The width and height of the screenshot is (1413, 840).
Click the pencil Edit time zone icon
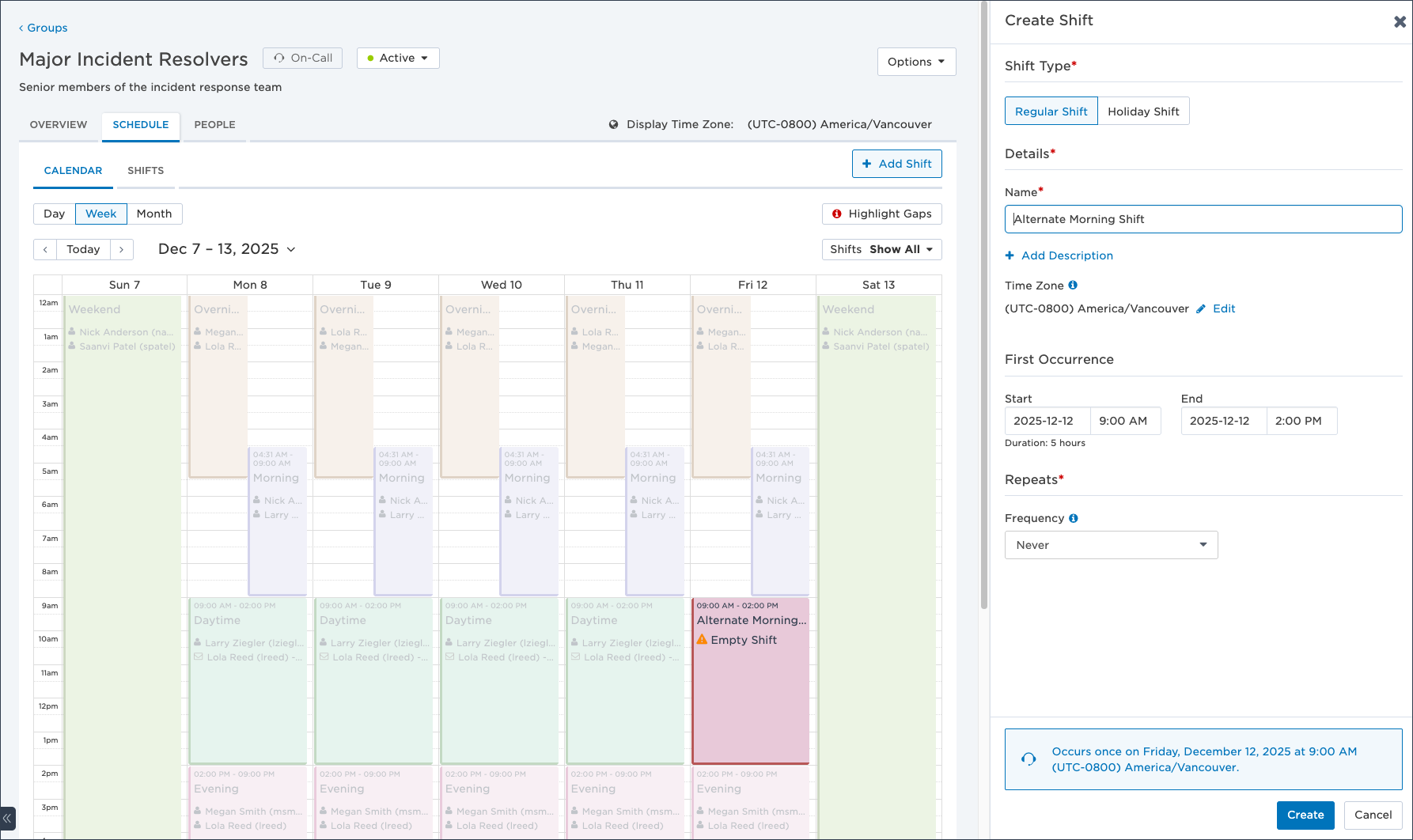pos(1201,309)
